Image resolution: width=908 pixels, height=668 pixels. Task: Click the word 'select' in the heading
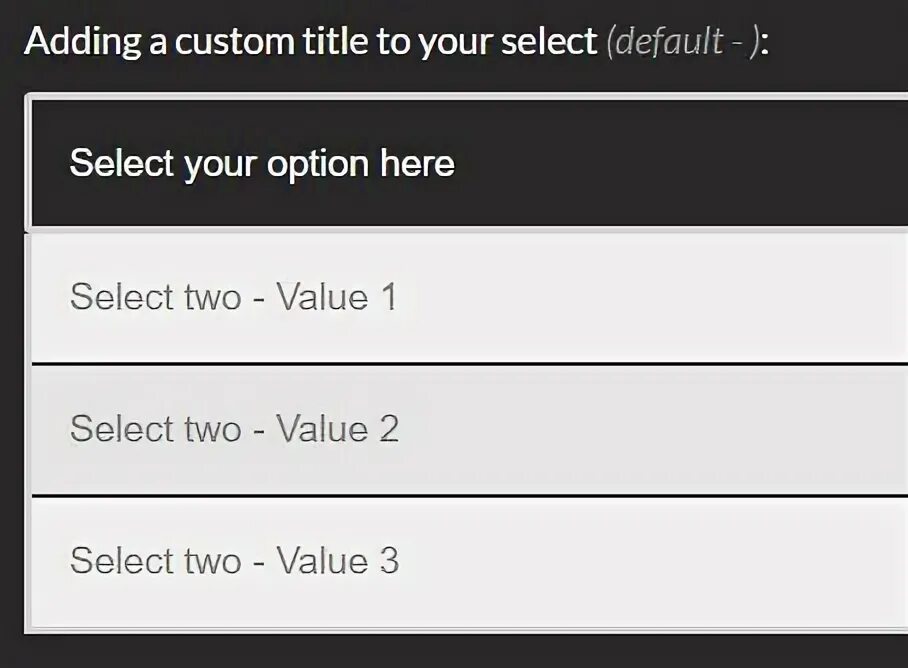[x=549, y=42]
